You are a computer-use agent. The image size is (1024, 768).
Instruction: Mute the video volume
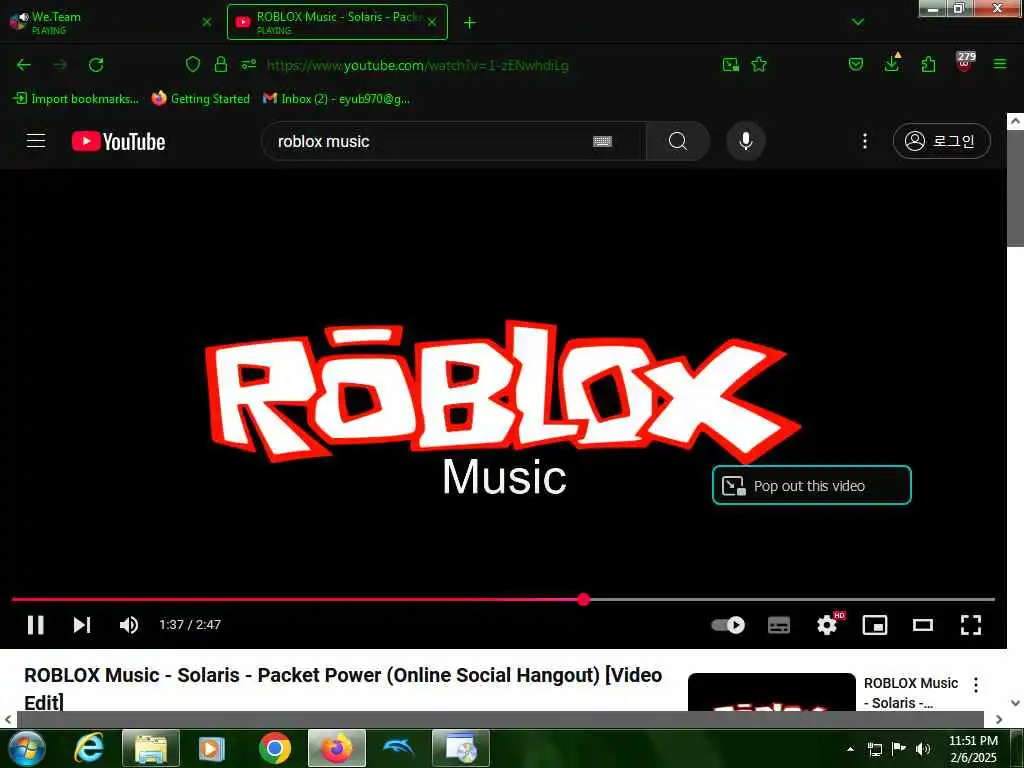[x=129, y=625]
